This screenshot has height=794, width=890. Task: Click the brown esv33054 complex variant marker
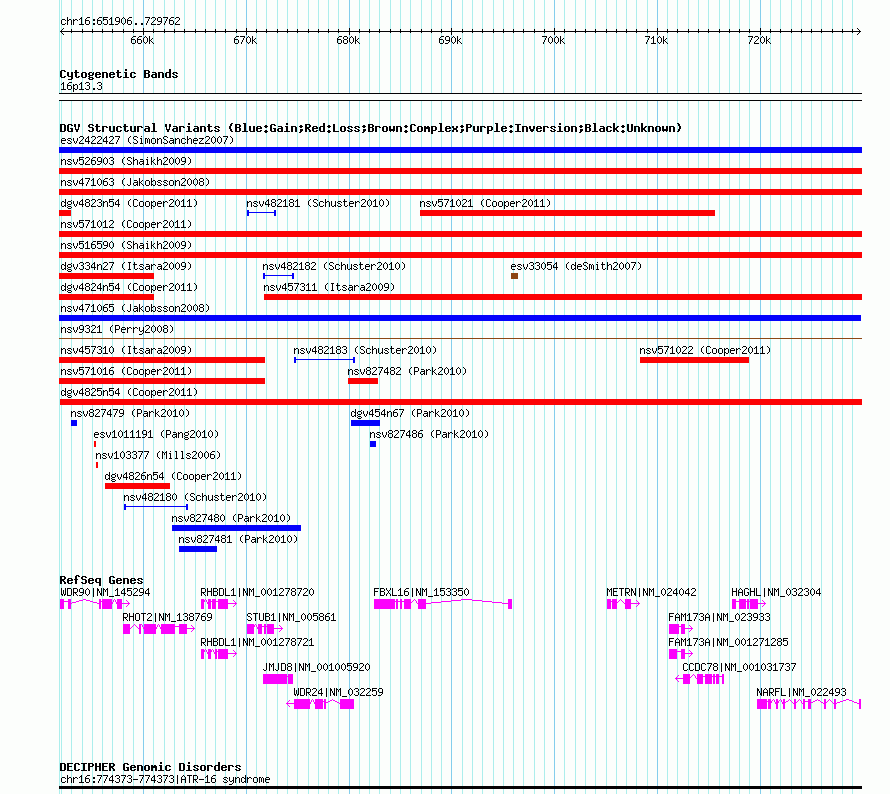pyautogui.click(x=514, y=276)
